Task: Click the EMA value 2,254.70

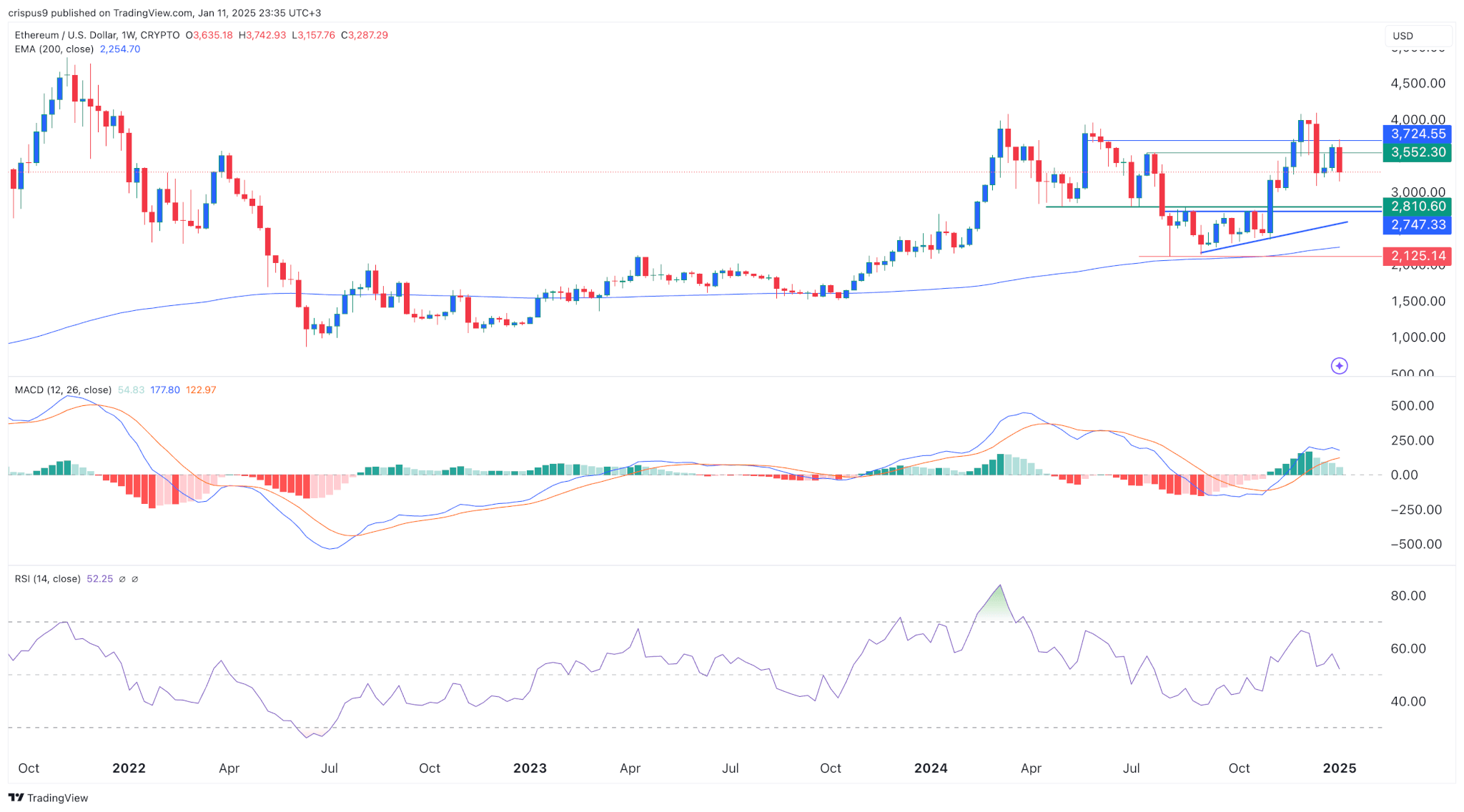Action: pos(120,49)
